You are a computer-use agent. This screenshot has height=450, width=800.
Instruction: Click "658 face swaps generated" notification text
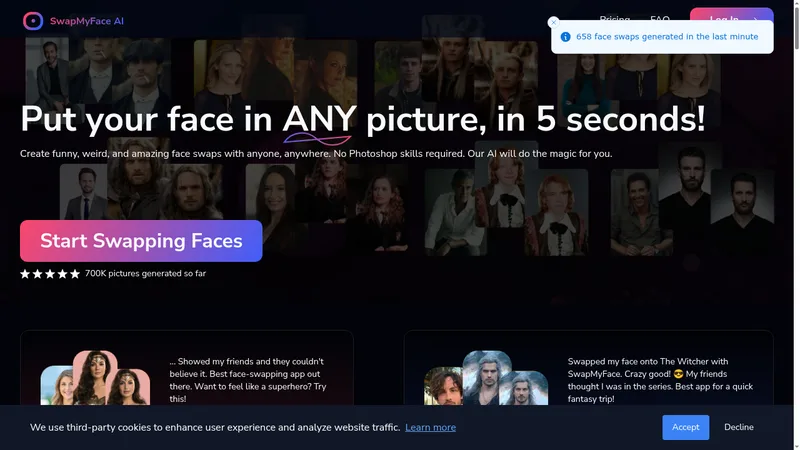pyautogui.click(x=667, y=37)
